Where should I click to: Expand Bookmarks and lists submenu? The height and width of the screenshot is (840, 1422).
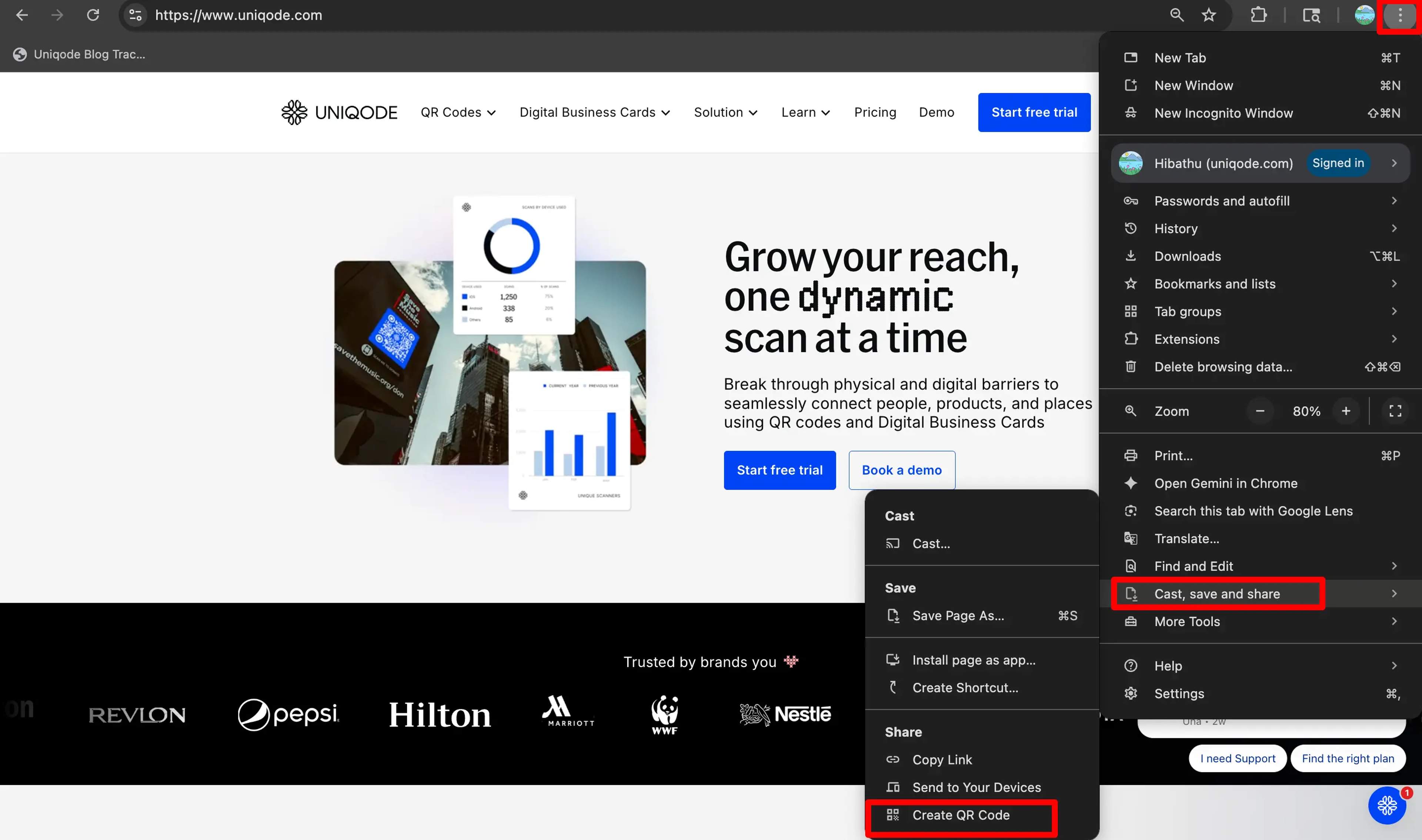point(1261,284)
